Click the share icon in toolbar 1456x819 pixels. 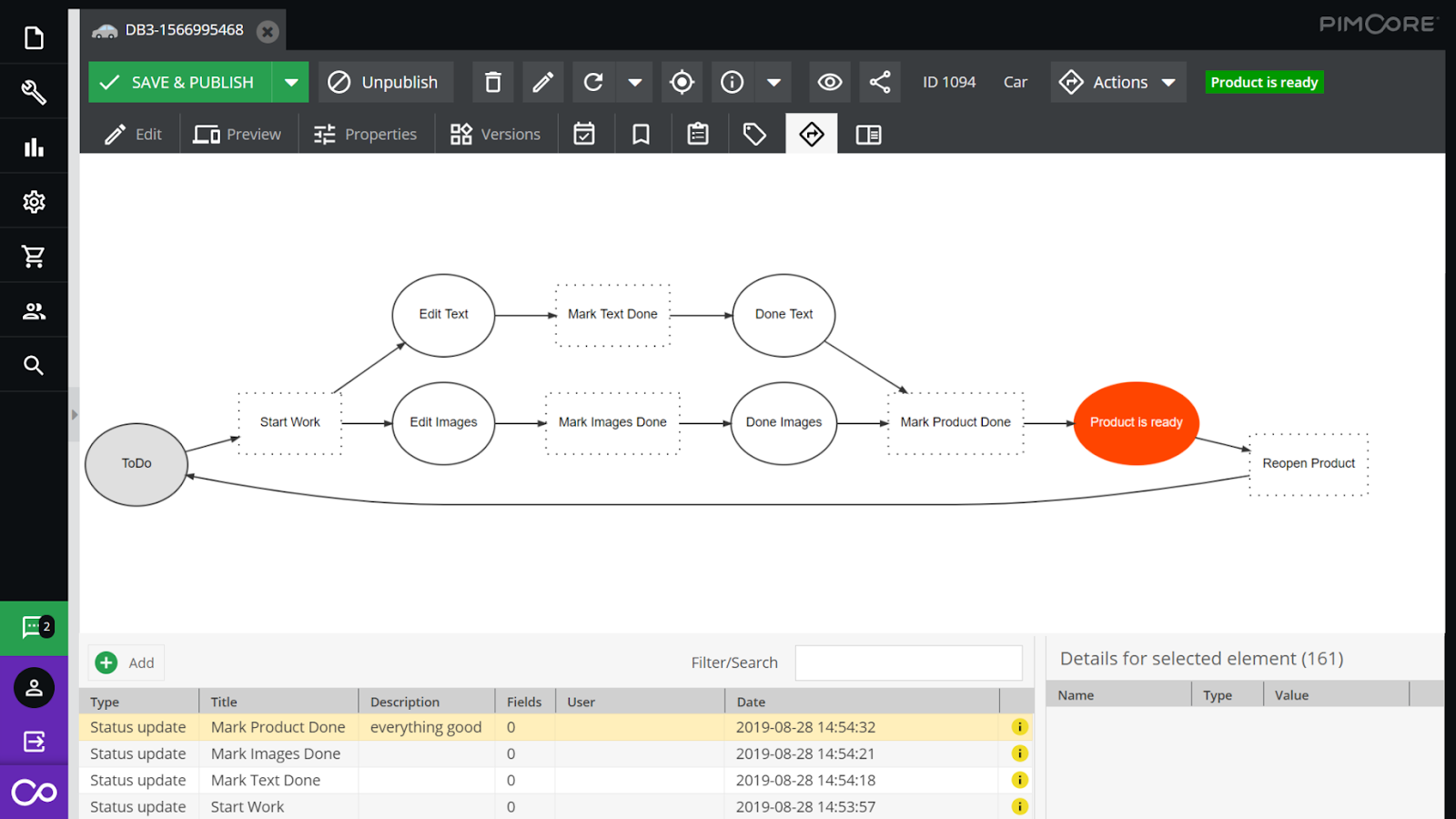pyautogui.click(x=879, y=82)
